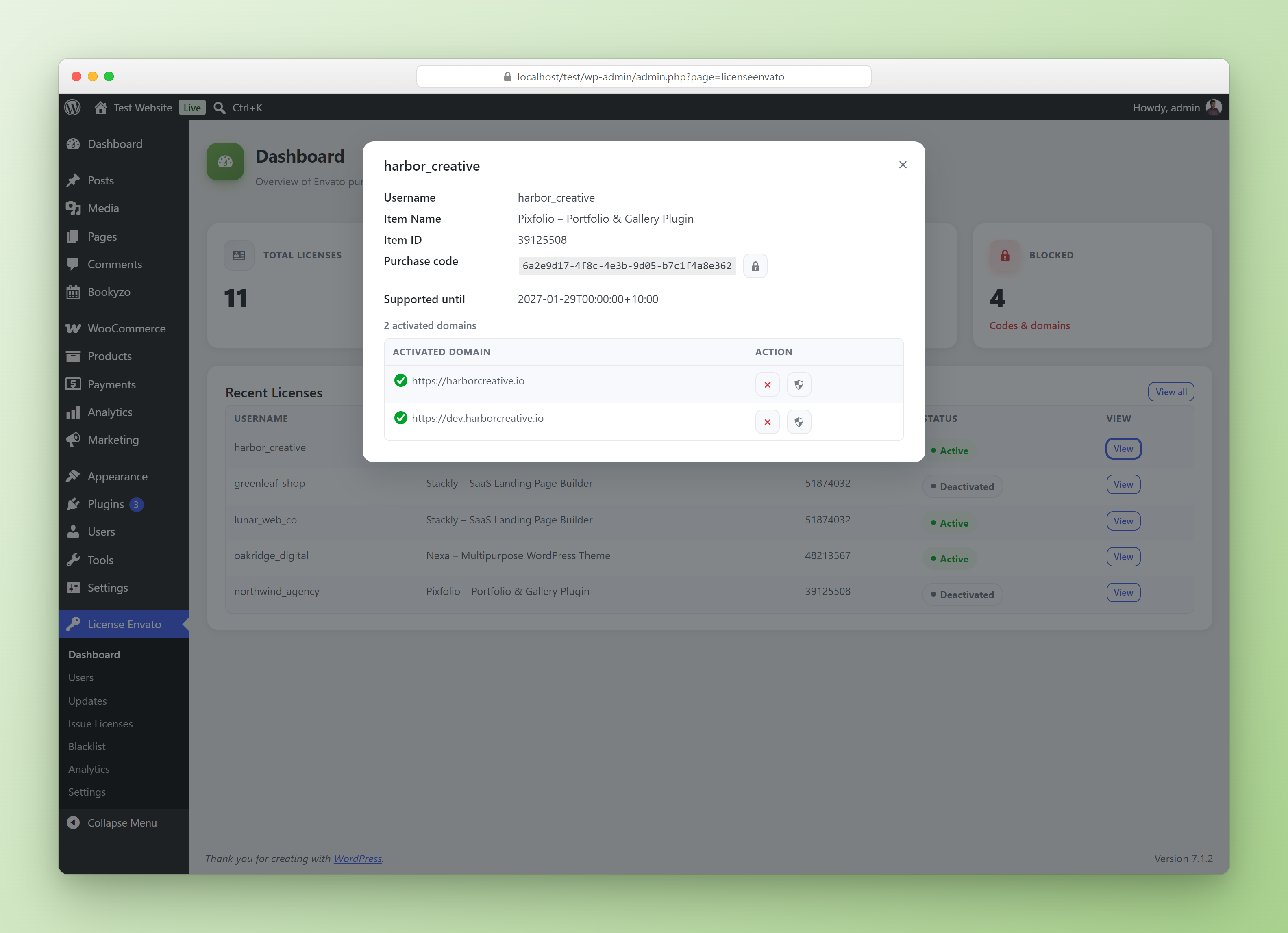View the northwind_agency license
The width and height of the screenshot is (1288, 933).
point(1123,592)
